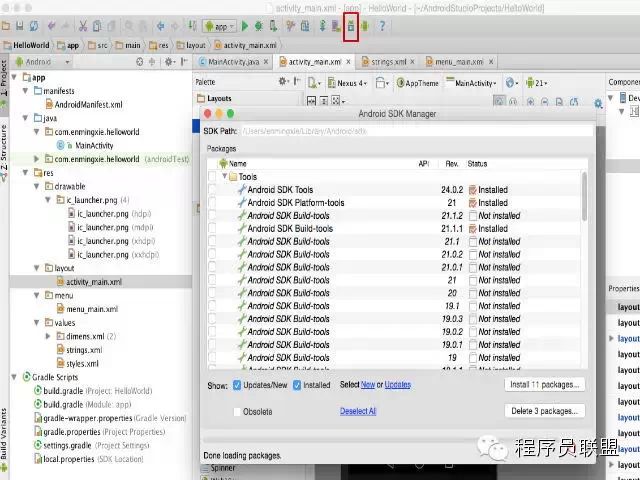Click the Save All toolbar icon
Image resolution: width=640 pixels, height=480 pixels.
point(20,27)
